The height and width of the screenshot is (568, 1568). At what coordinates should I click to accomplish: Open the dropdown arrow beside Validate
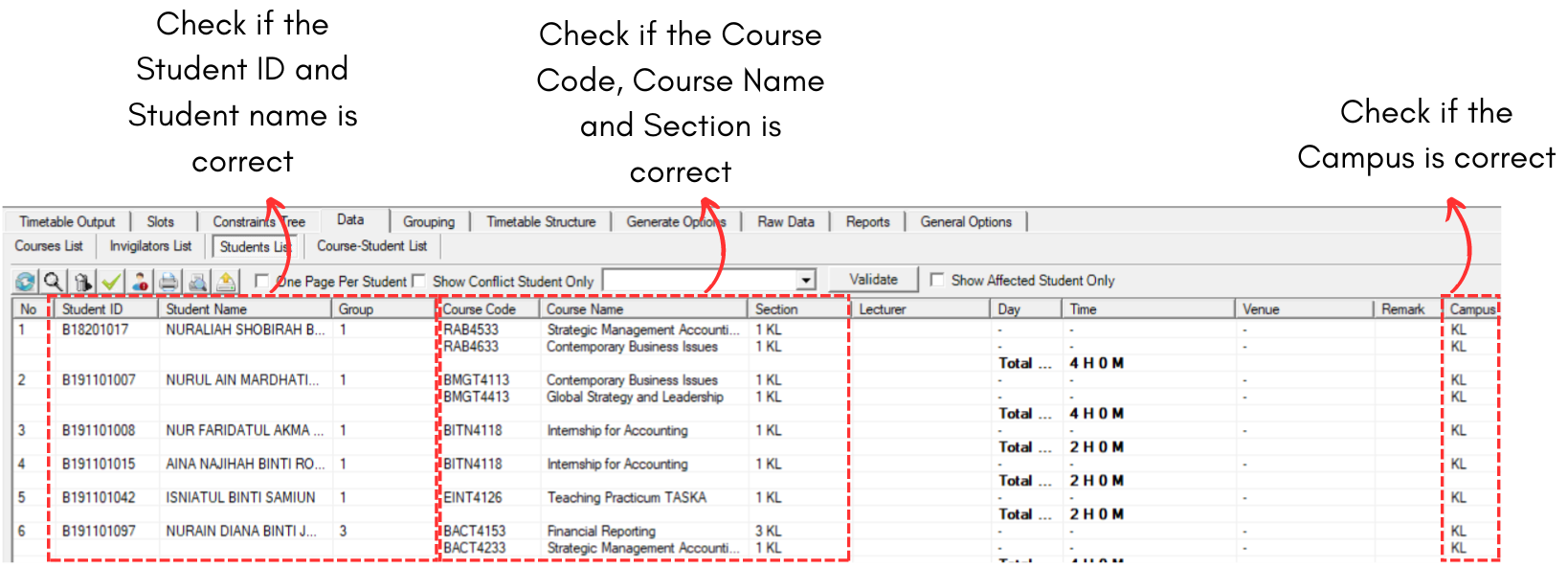point(806,281)
